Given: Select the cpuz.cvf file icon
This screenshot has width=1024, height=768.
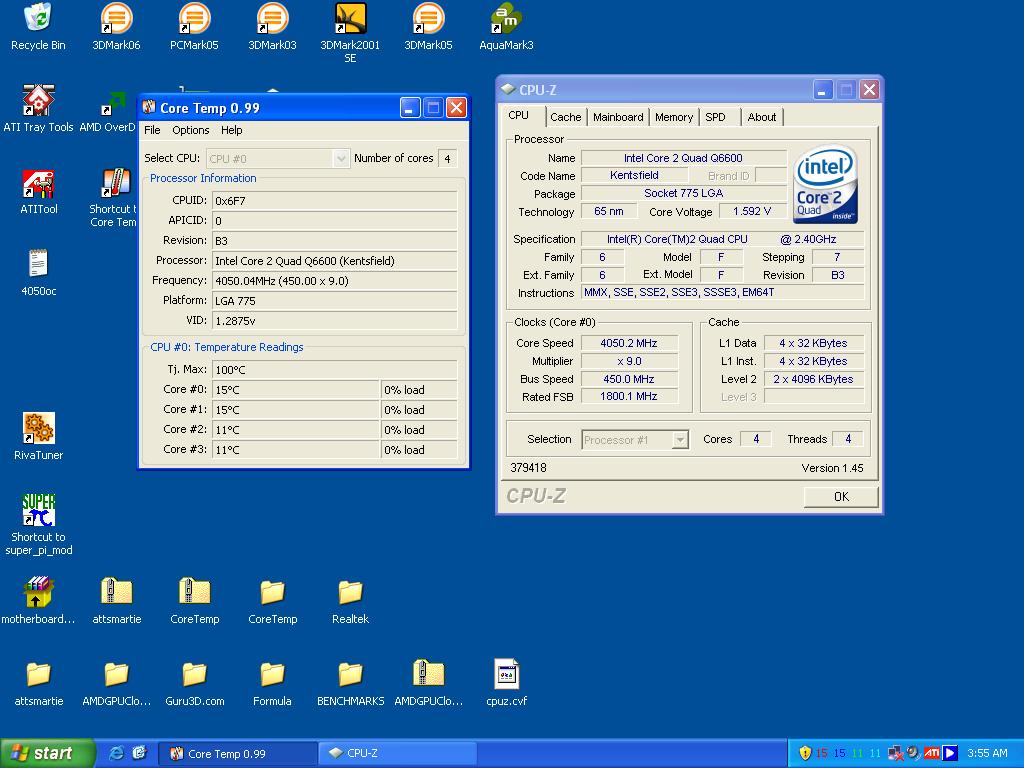Looking at the screenshot, I should point(506,683).
